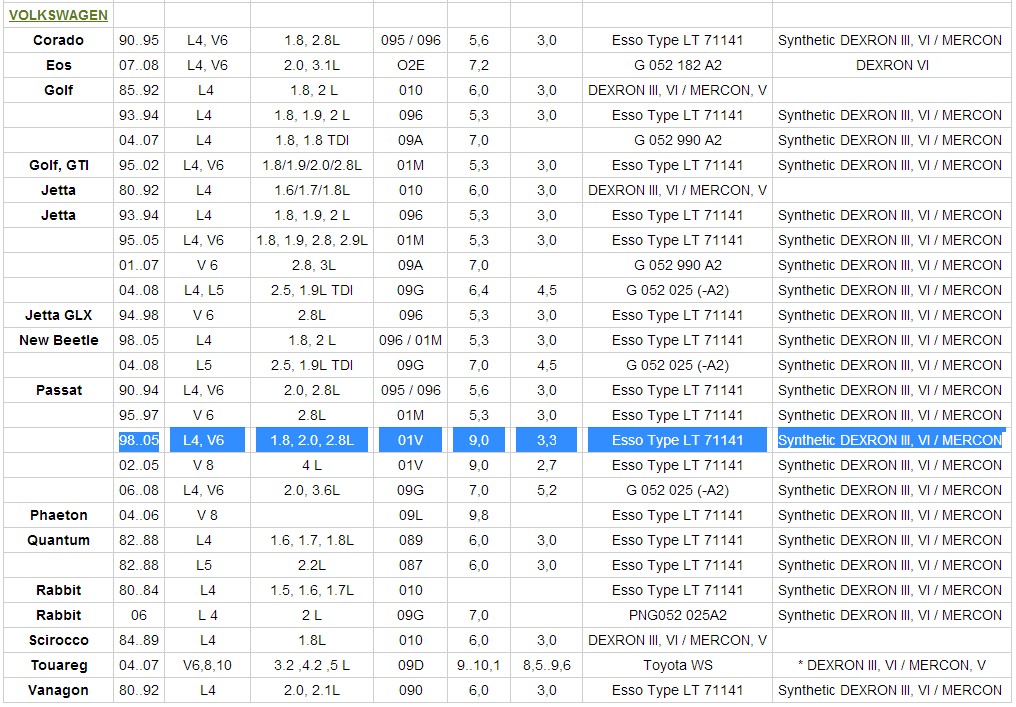Select the 4 L engine cell
This screenshot has height=707, width=1016.
click(x=312, y=465)
